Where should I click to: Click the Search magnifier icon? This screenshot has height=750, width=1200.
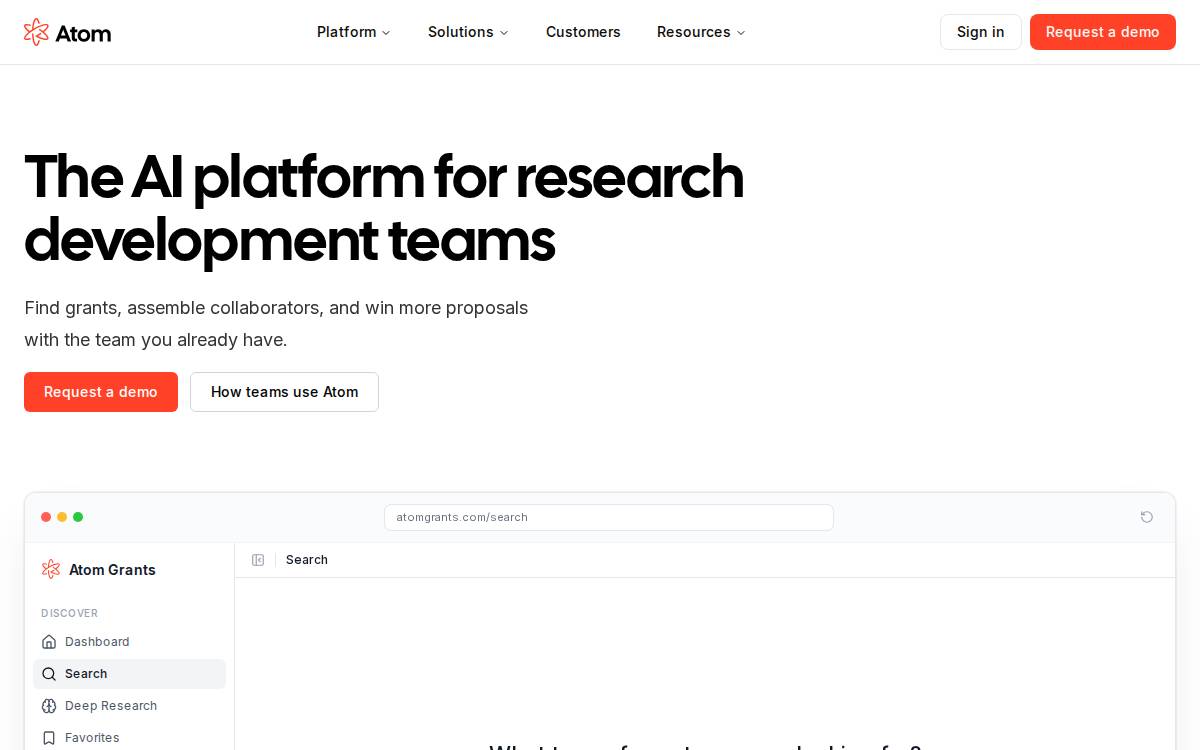(x=49, y=674)
